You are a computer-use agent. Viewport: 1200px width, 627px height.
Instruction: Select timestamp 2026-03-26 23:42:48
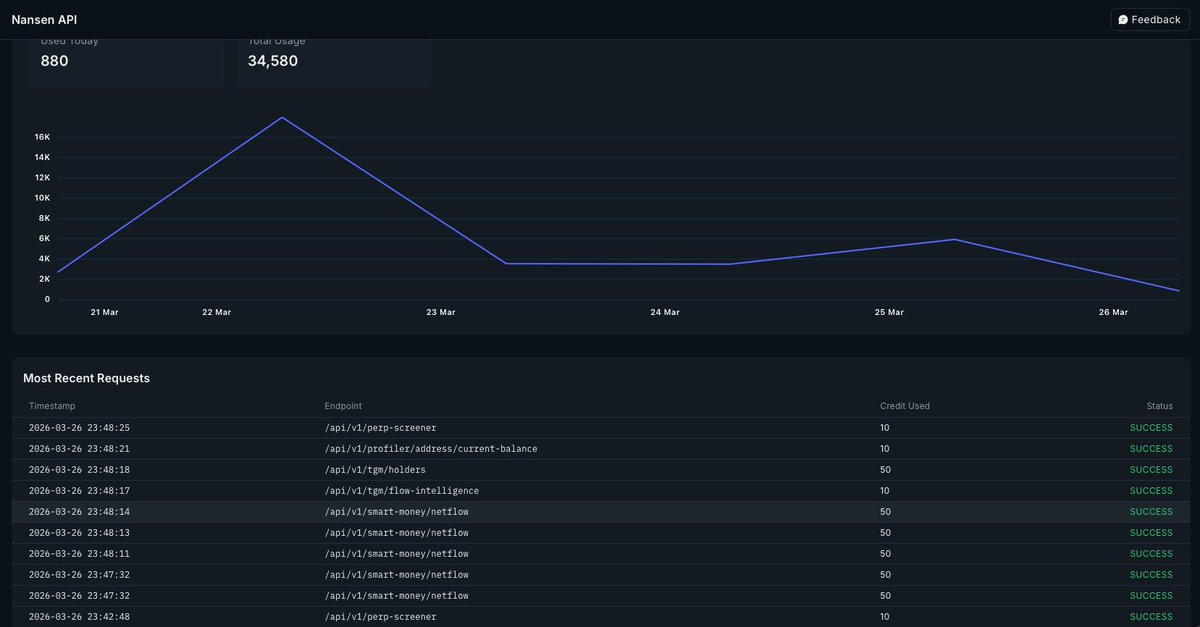80,617
